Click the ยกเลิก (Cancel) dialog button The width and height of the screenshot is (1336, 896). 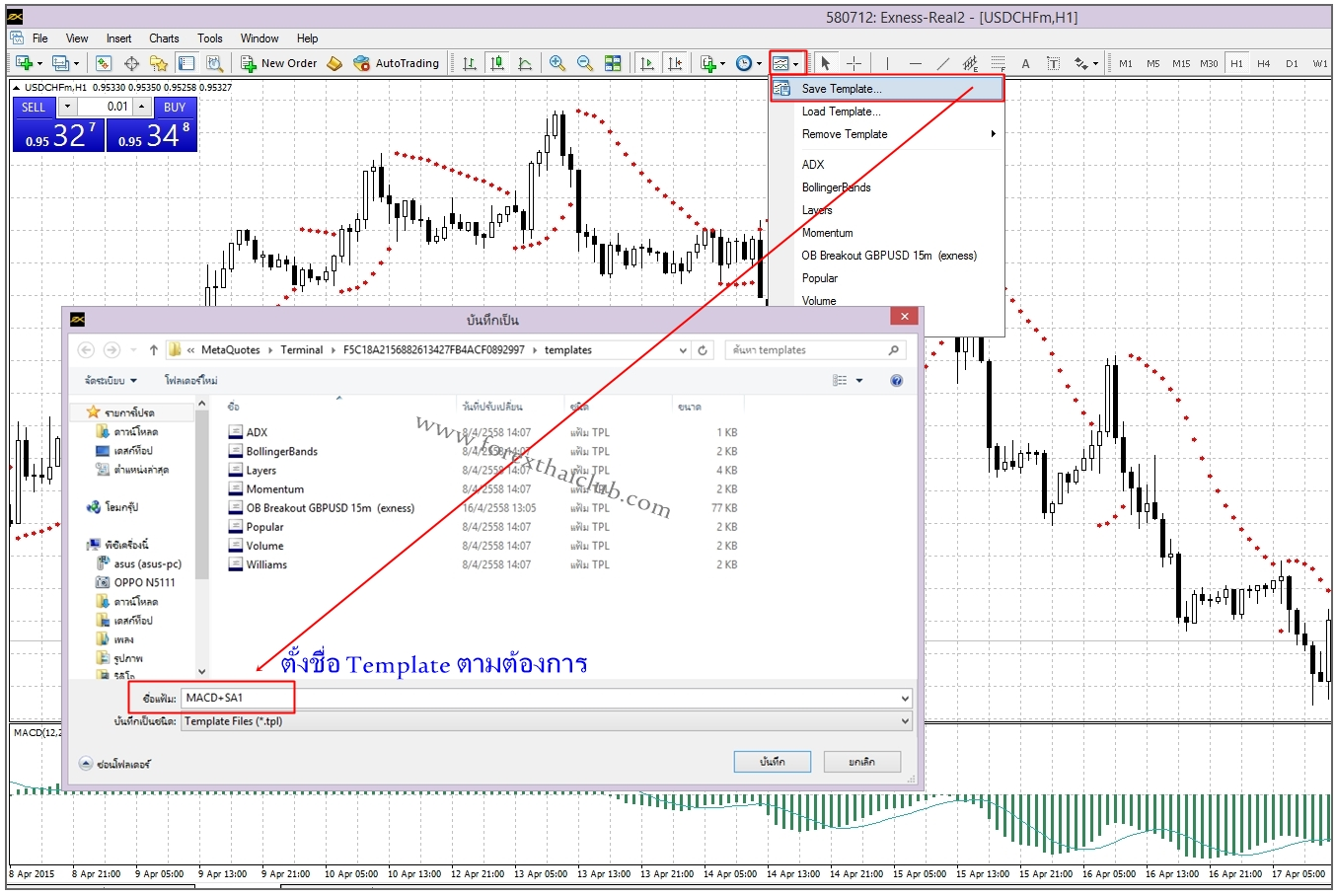[x=862, y=762]
